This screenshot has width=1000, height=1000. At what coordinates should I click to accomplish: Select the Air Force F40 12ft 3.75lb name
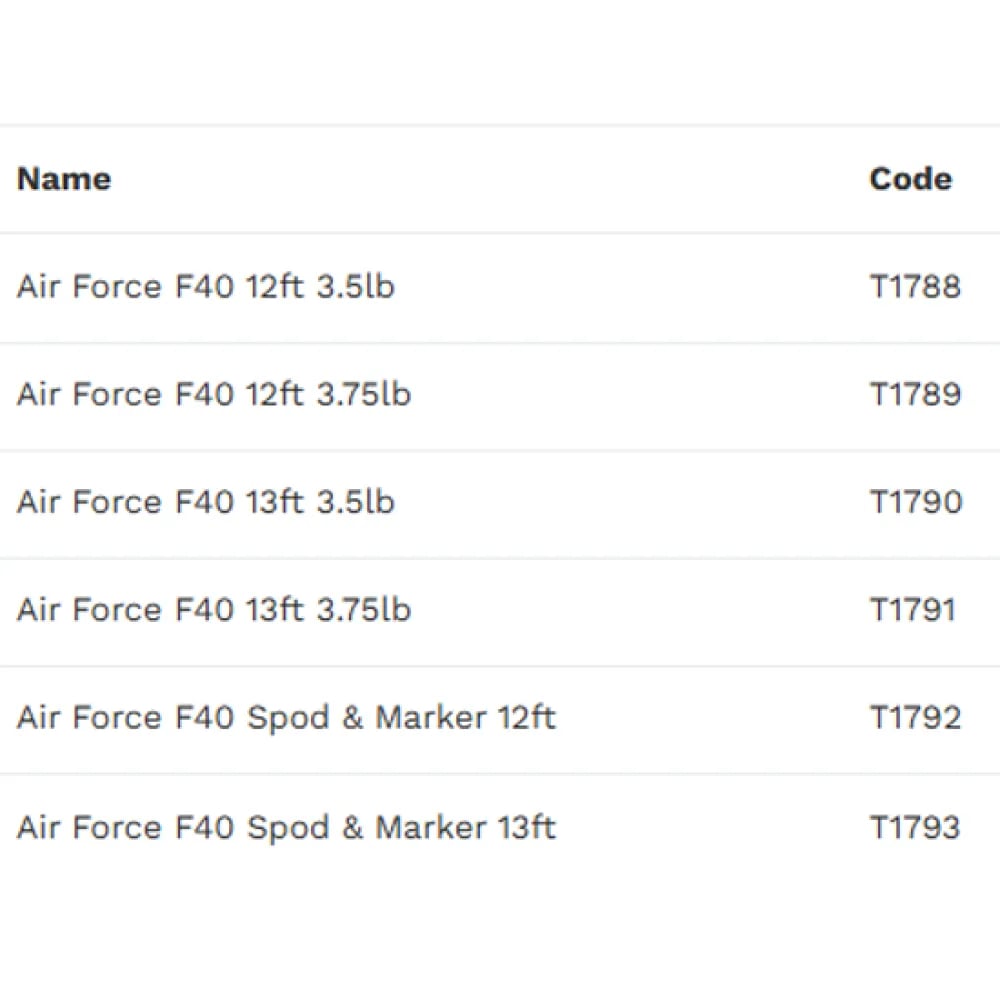214,394
